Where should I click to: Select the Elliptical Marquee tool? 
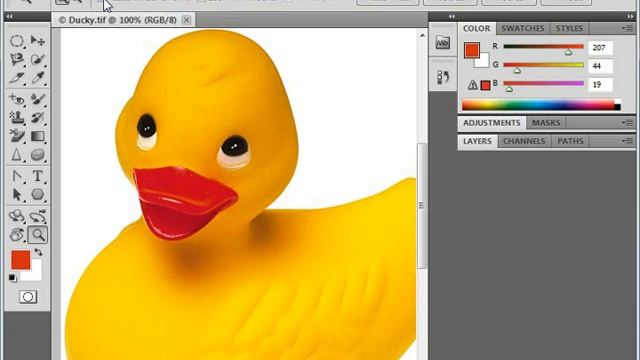[x=17, y=41]
